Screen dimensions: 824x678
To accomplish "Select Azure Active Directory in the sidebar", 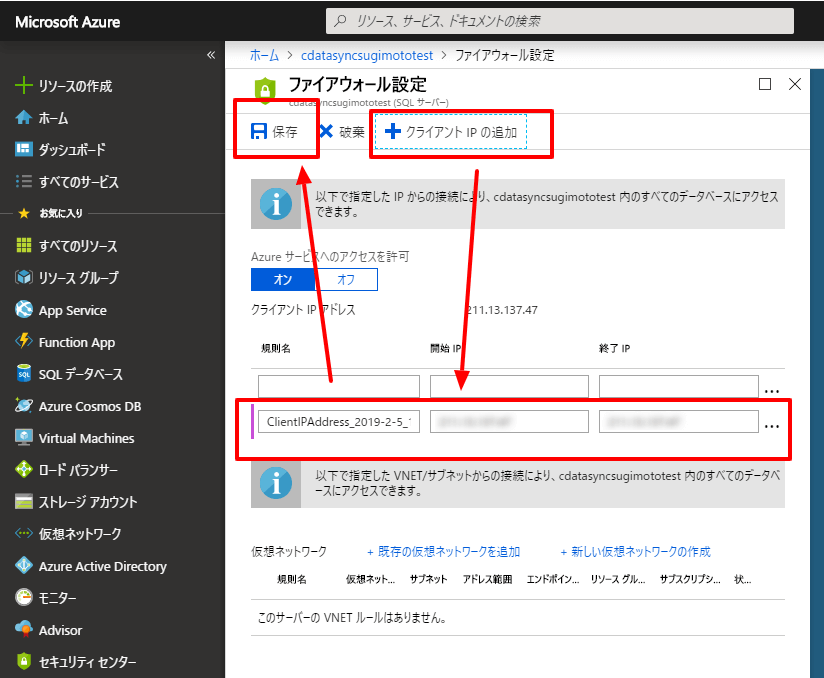I will coord(102,567).
